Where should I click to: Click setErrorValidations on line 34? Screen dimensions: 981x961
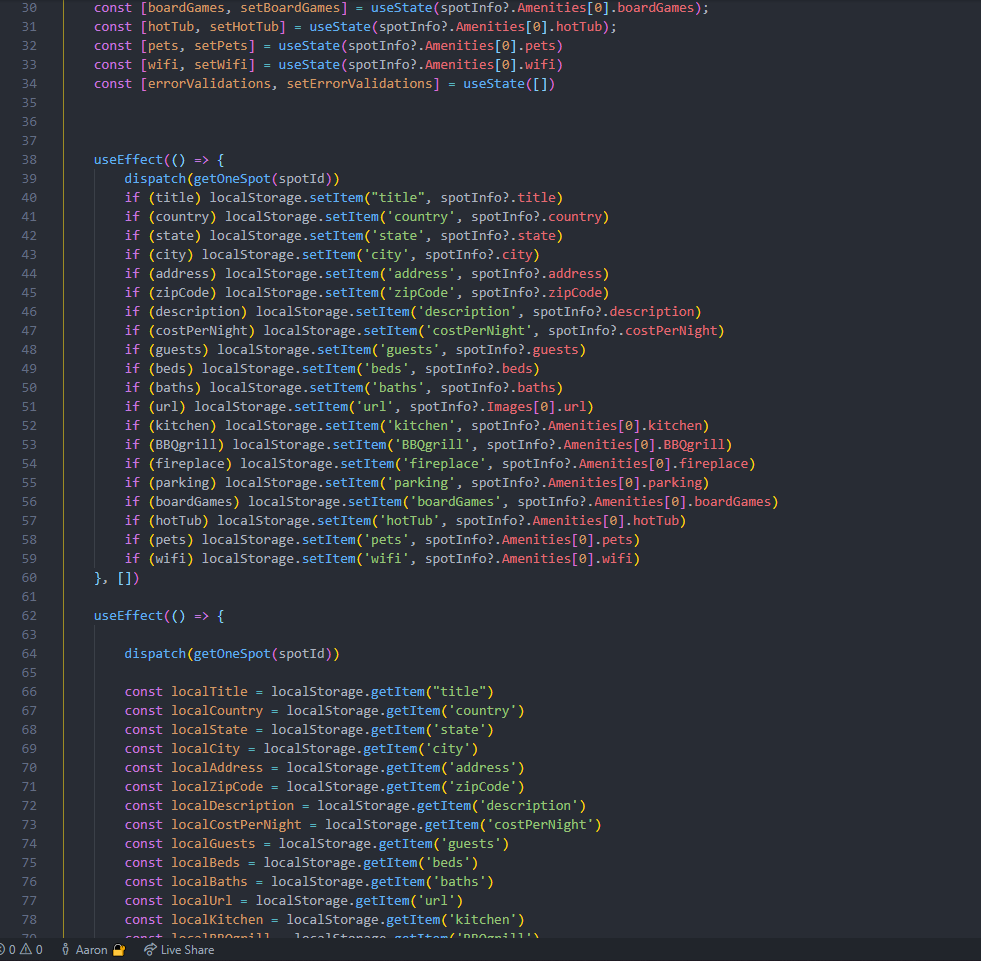pos(359,84)
